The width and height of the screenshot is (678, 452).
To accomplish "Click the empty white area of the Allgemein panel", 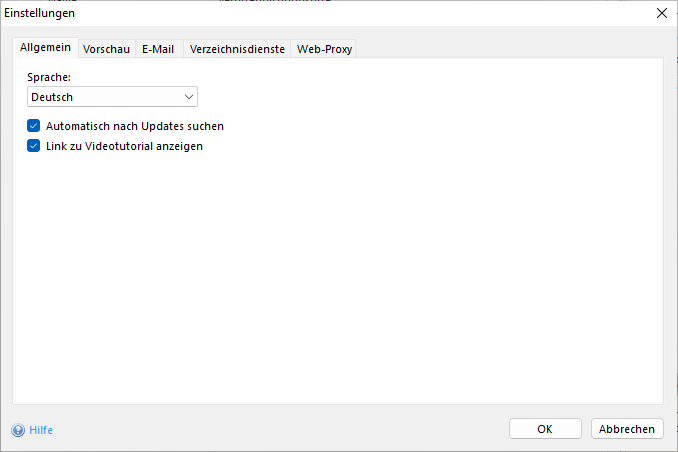I will 340,280.
